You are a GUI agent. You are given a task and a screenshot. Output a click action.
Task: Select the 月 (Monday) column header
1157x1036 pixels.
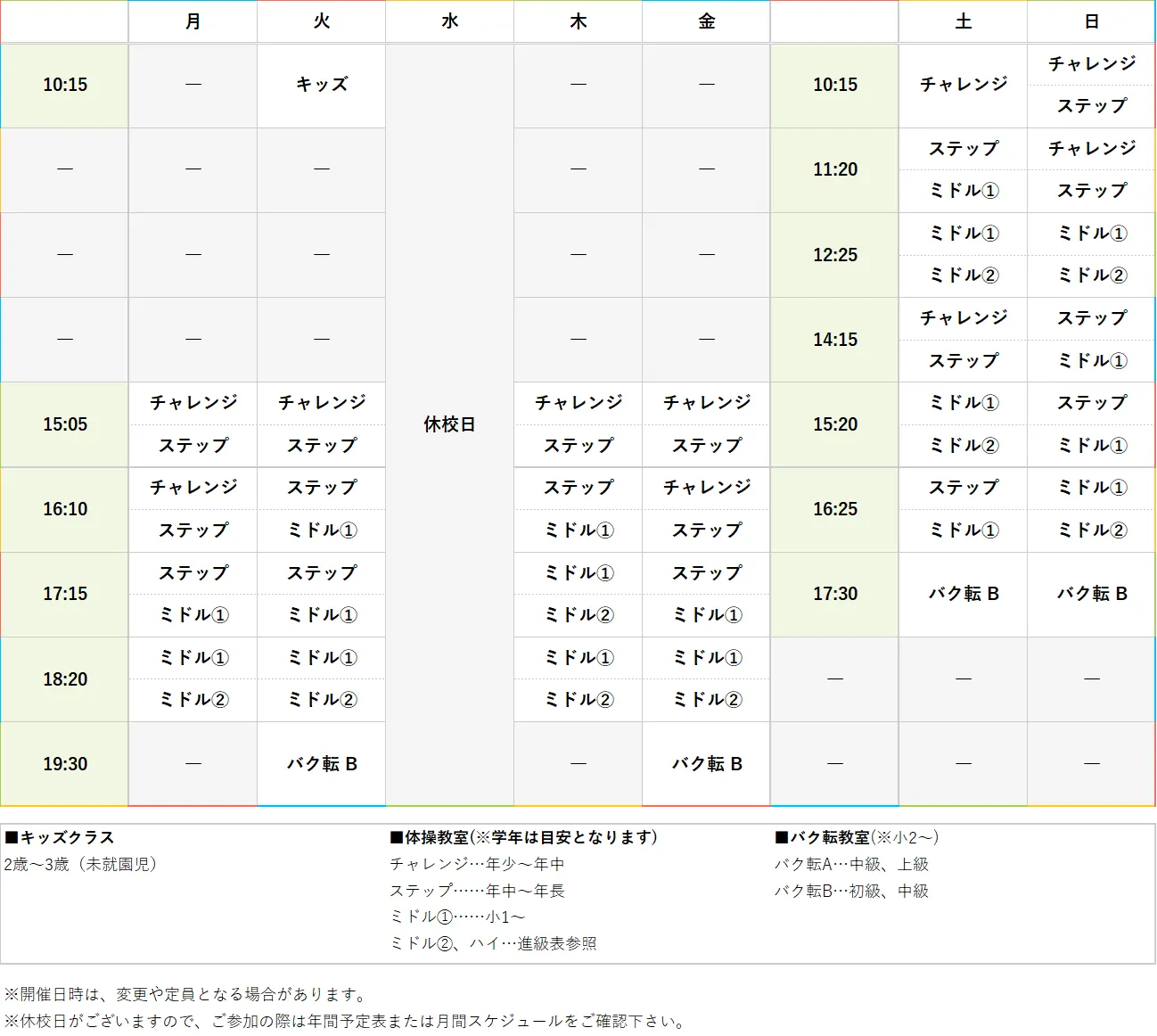193,21
